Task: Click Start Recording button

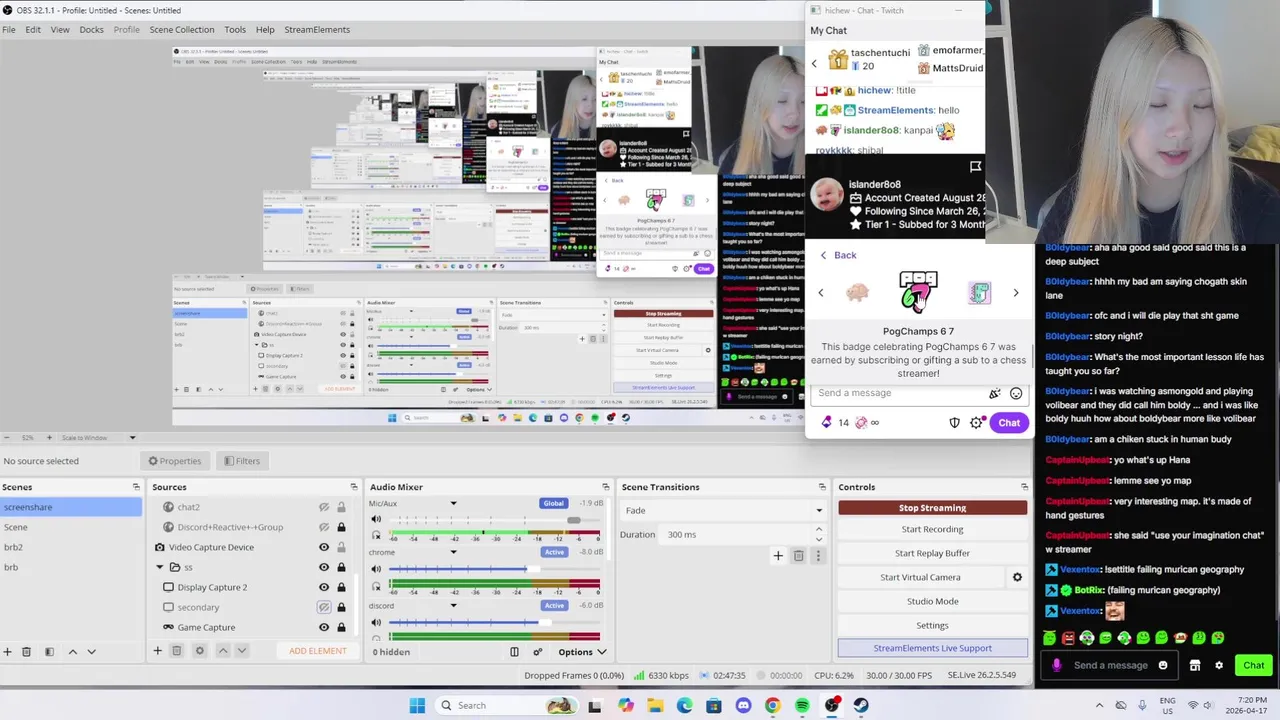Action: [932, 529]
